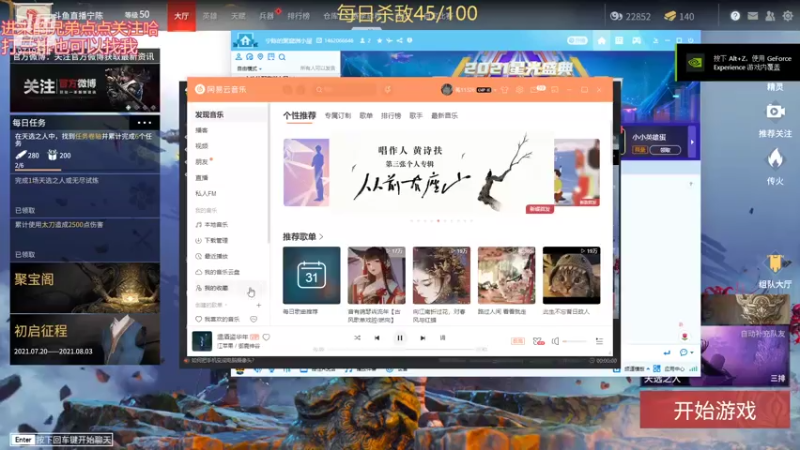Go to the previous track

click(377, 338)
